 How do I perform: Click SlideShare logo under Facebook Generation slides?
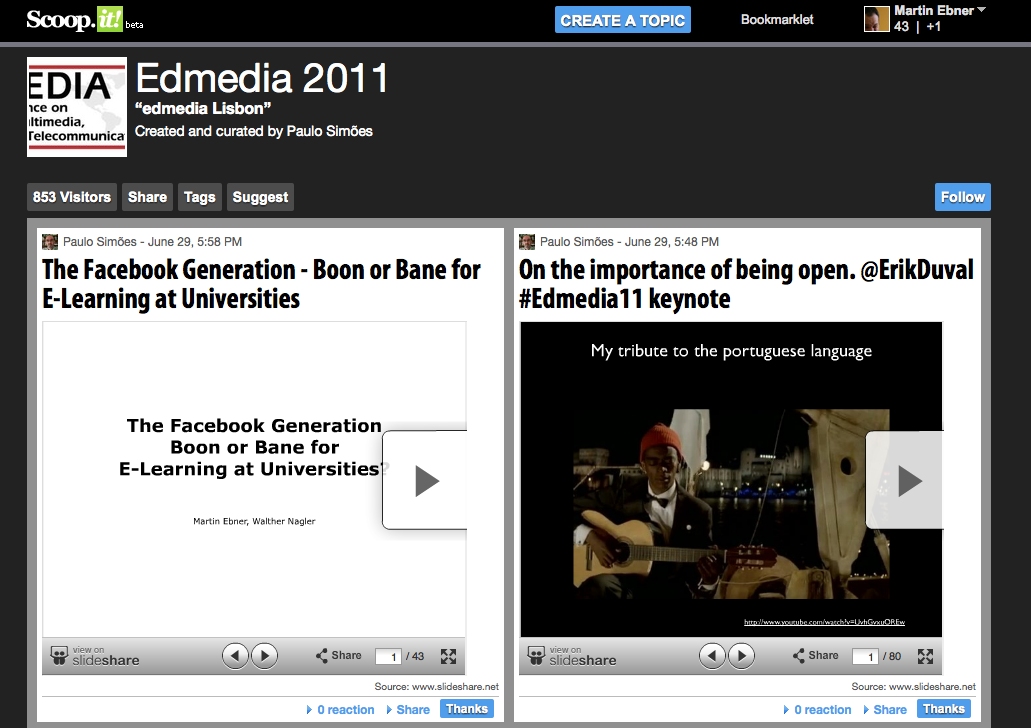96,656
